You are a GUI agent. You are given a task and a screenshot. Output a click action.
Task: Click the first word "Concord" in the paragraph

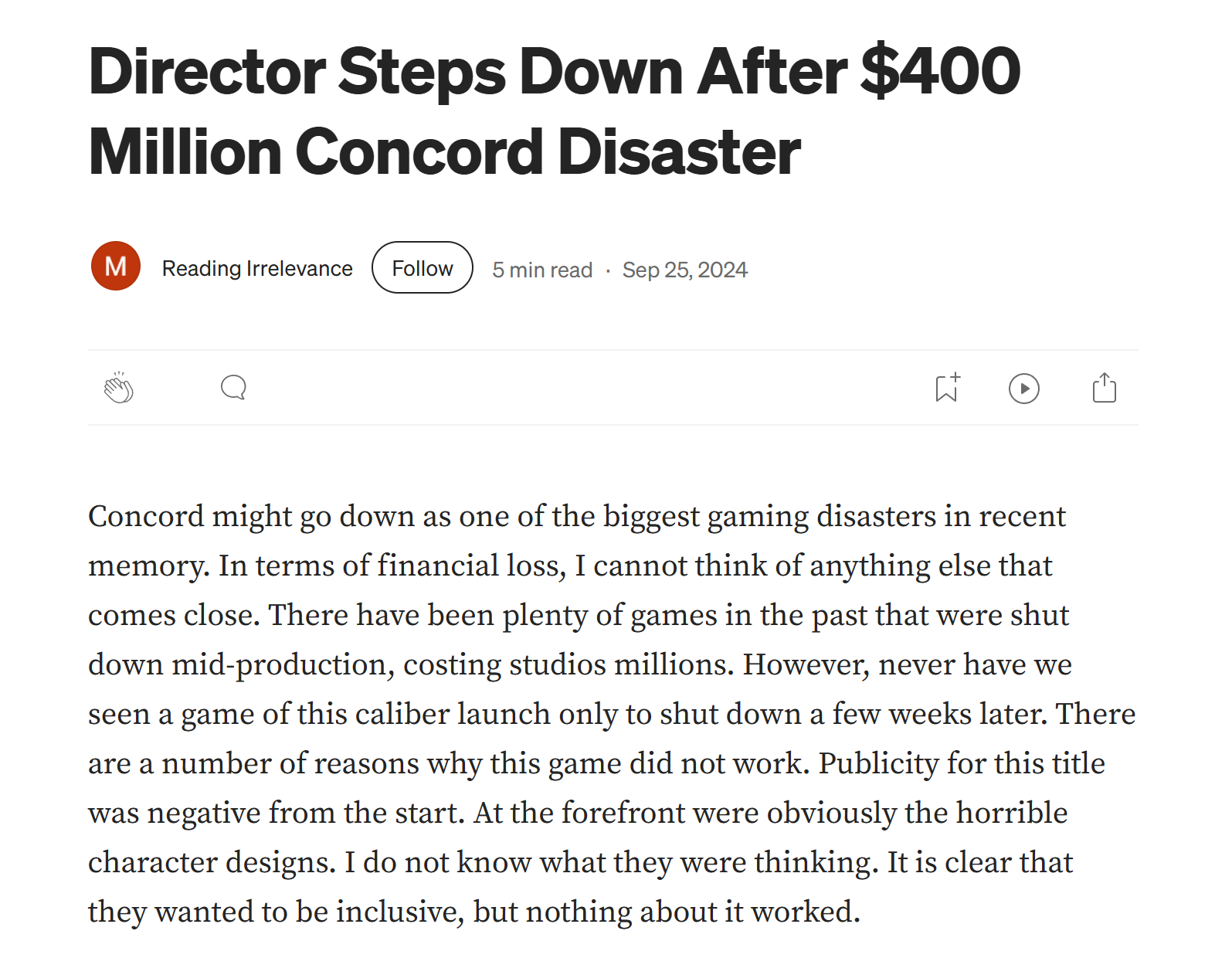(145, 516)
